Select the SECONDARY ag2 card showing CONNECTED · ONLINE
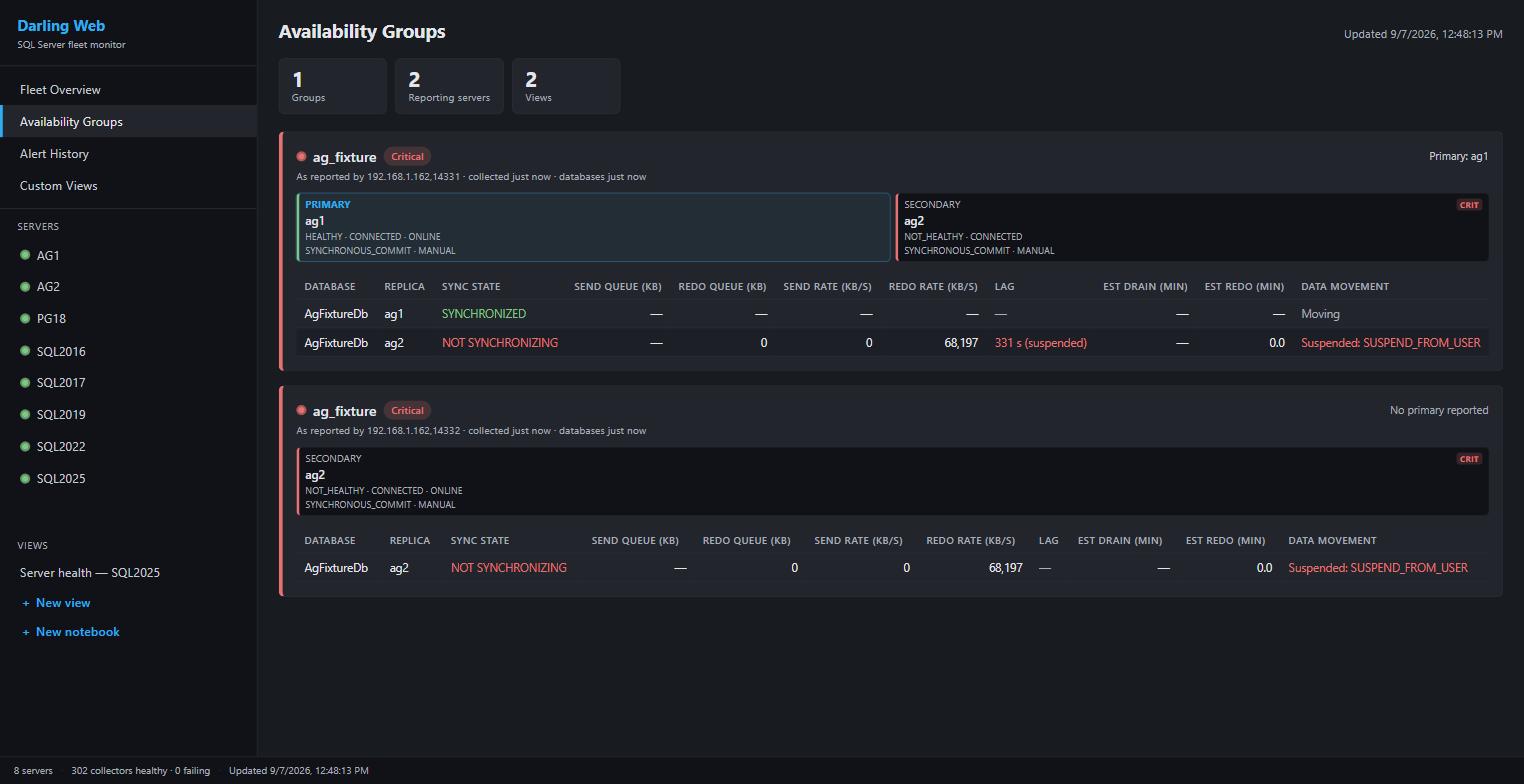 [x=893, y=481]
